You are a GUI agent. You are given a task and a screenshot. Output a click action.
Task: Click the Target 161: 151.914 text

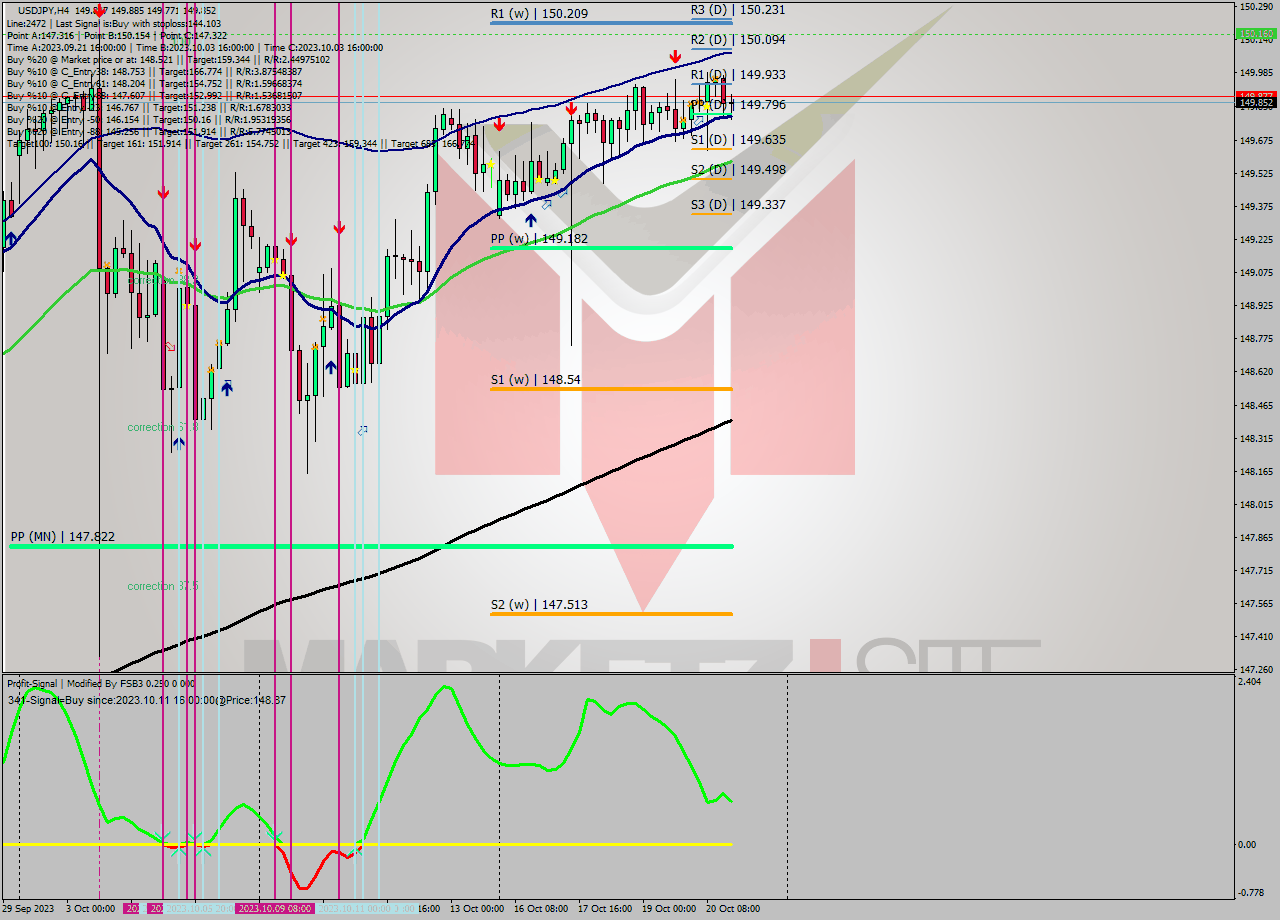(139, 144)
